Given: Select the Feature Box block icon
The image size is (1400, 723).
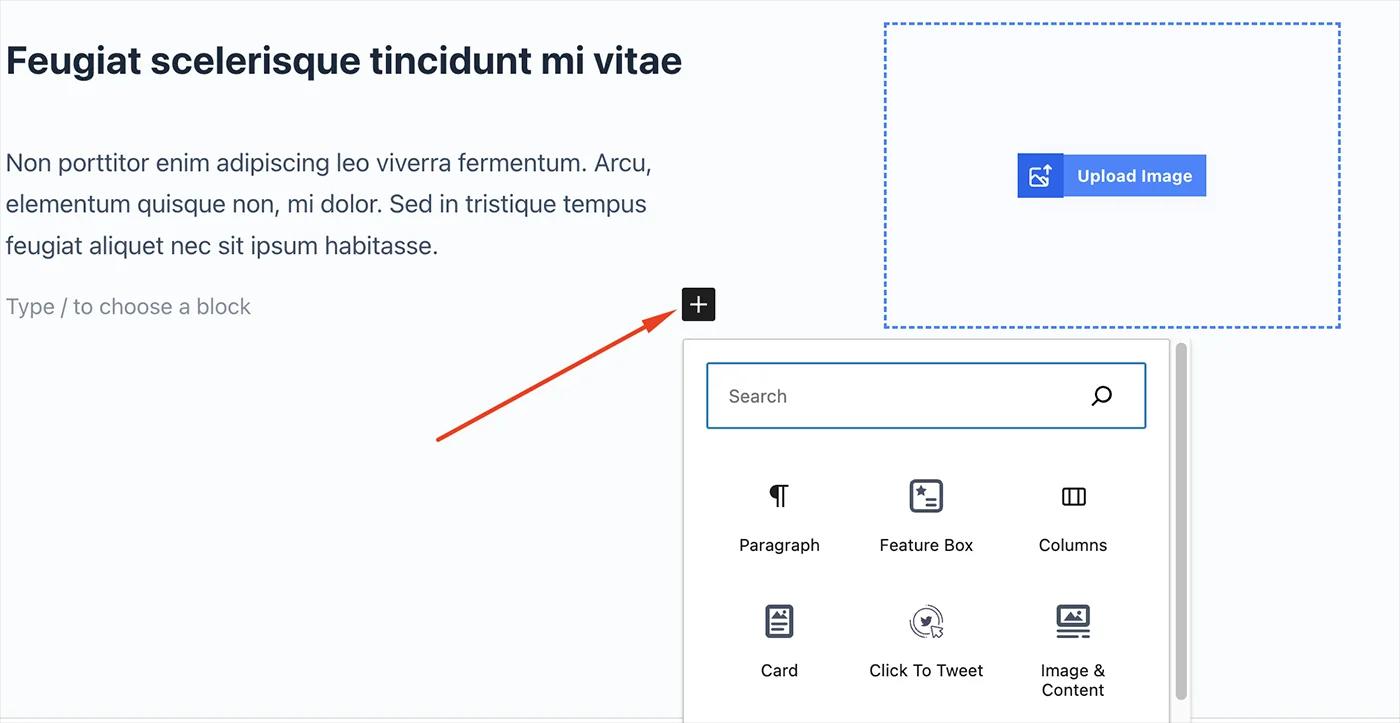Looking at the screenshot, I should point(925,496).
